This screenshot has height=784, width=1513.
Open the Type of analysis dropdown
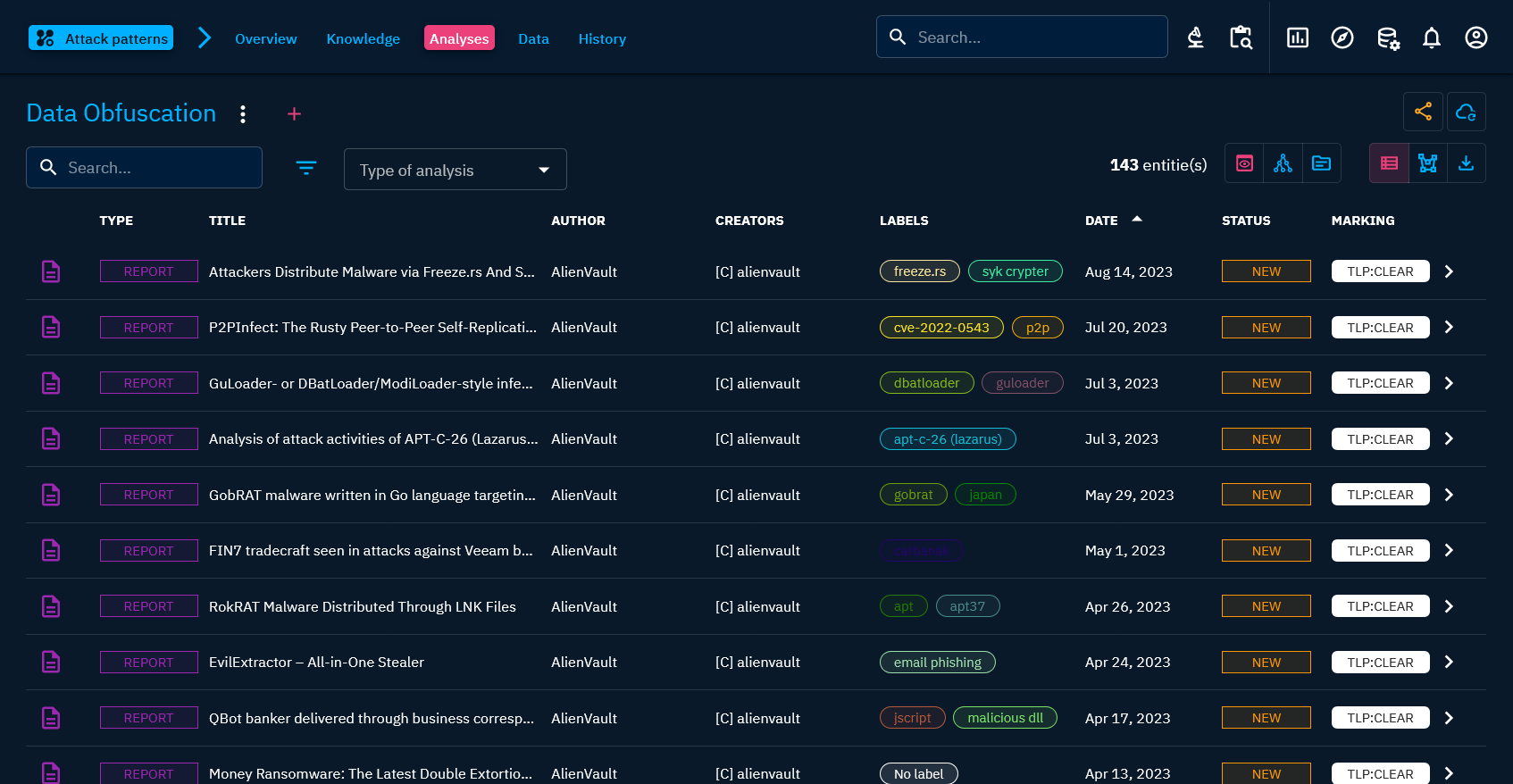[x=455, y=170]
